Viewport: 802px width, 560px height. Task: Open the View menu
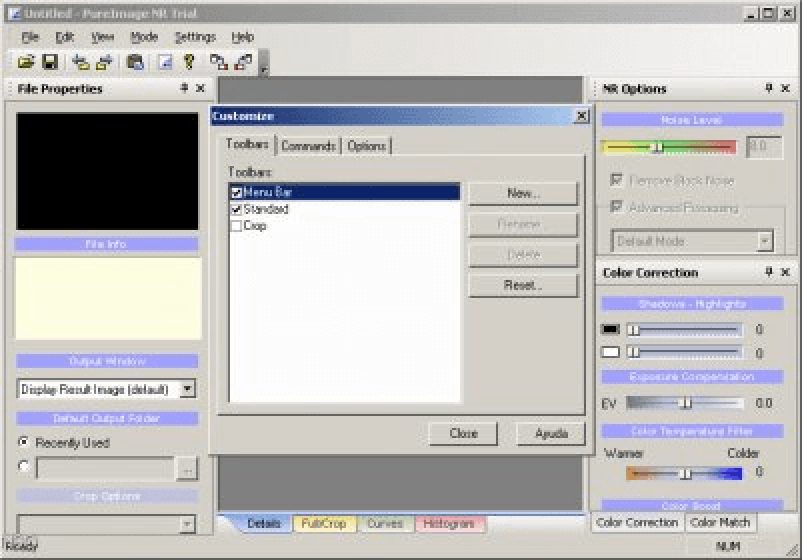point(102,37)
